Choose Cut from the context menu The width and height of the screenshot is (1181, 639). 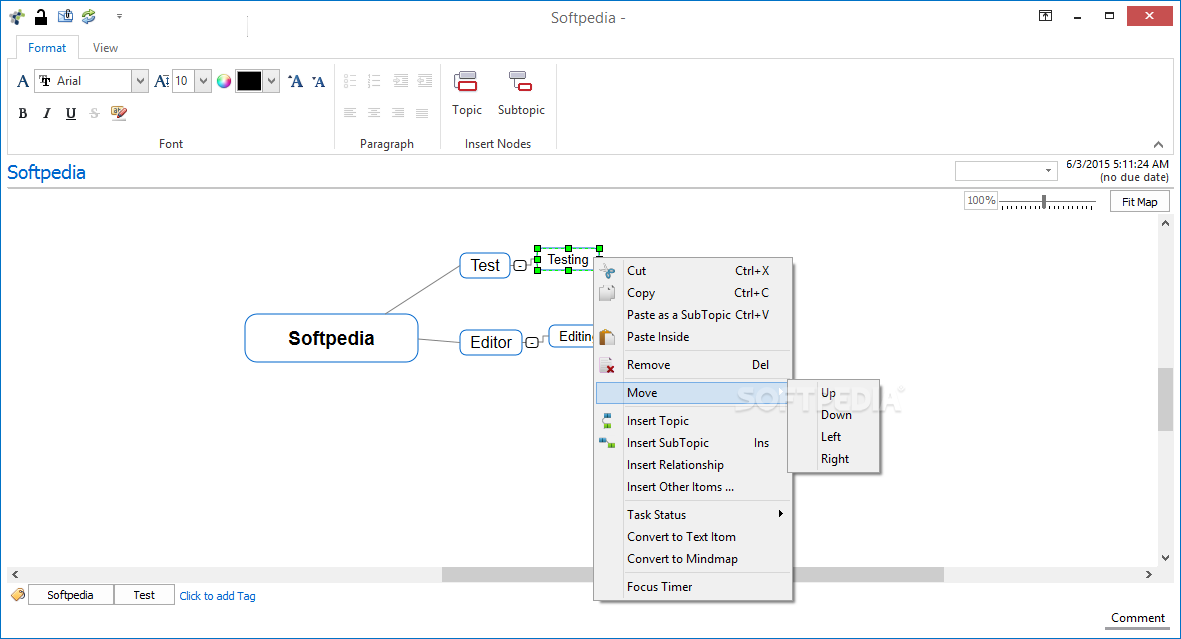tap(694, 271)
